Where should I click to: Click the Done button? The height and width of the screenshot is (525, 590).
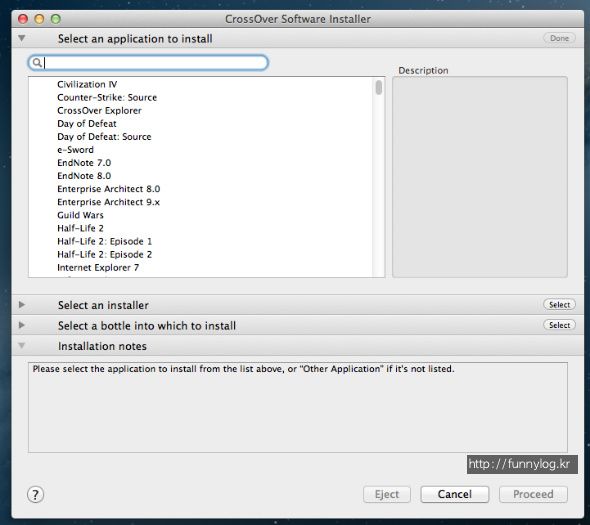coord(559,38)
